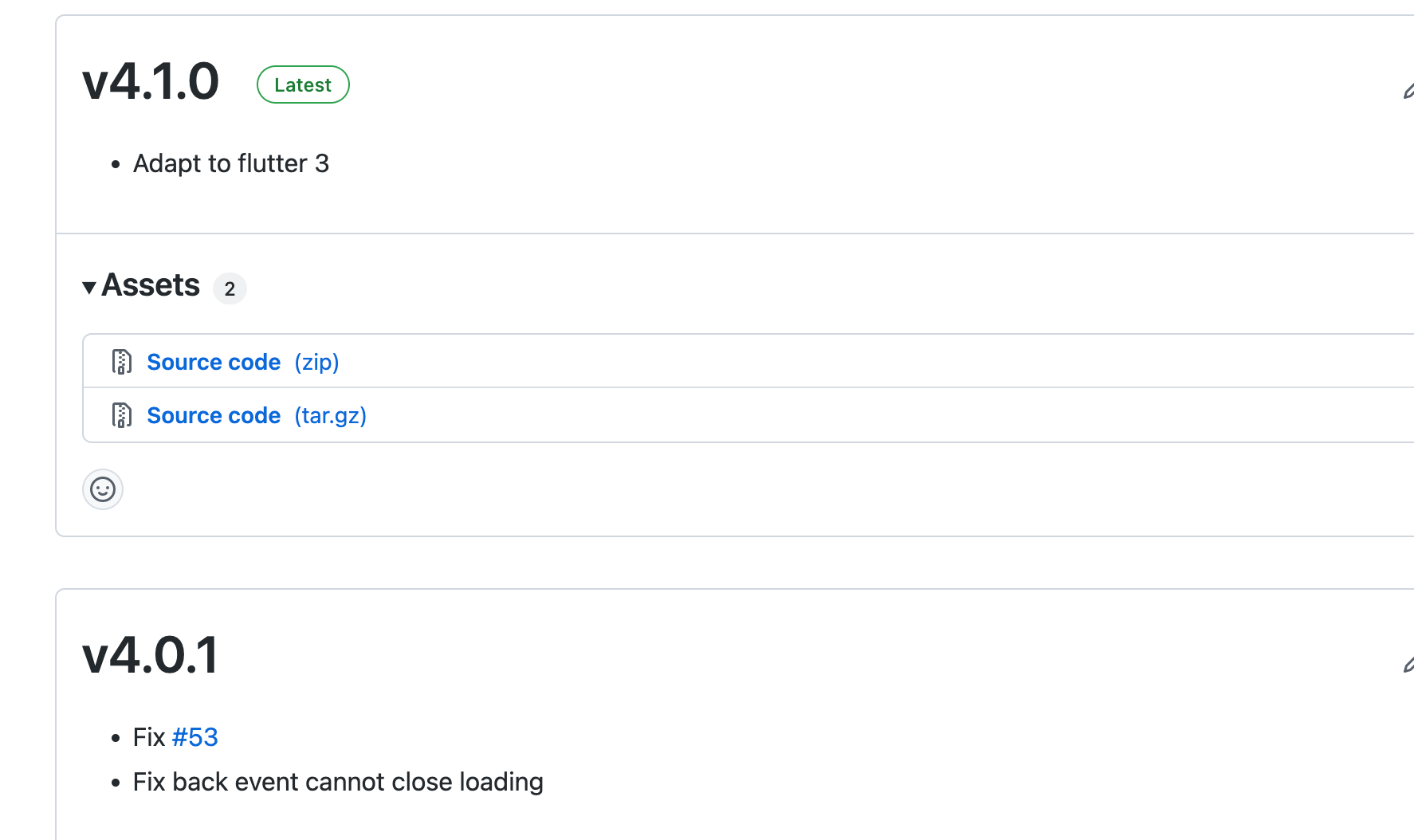This screenshot has height=840, width=1414.
Task: Click the smiley face reaction button
Action: tap(102, 489)
